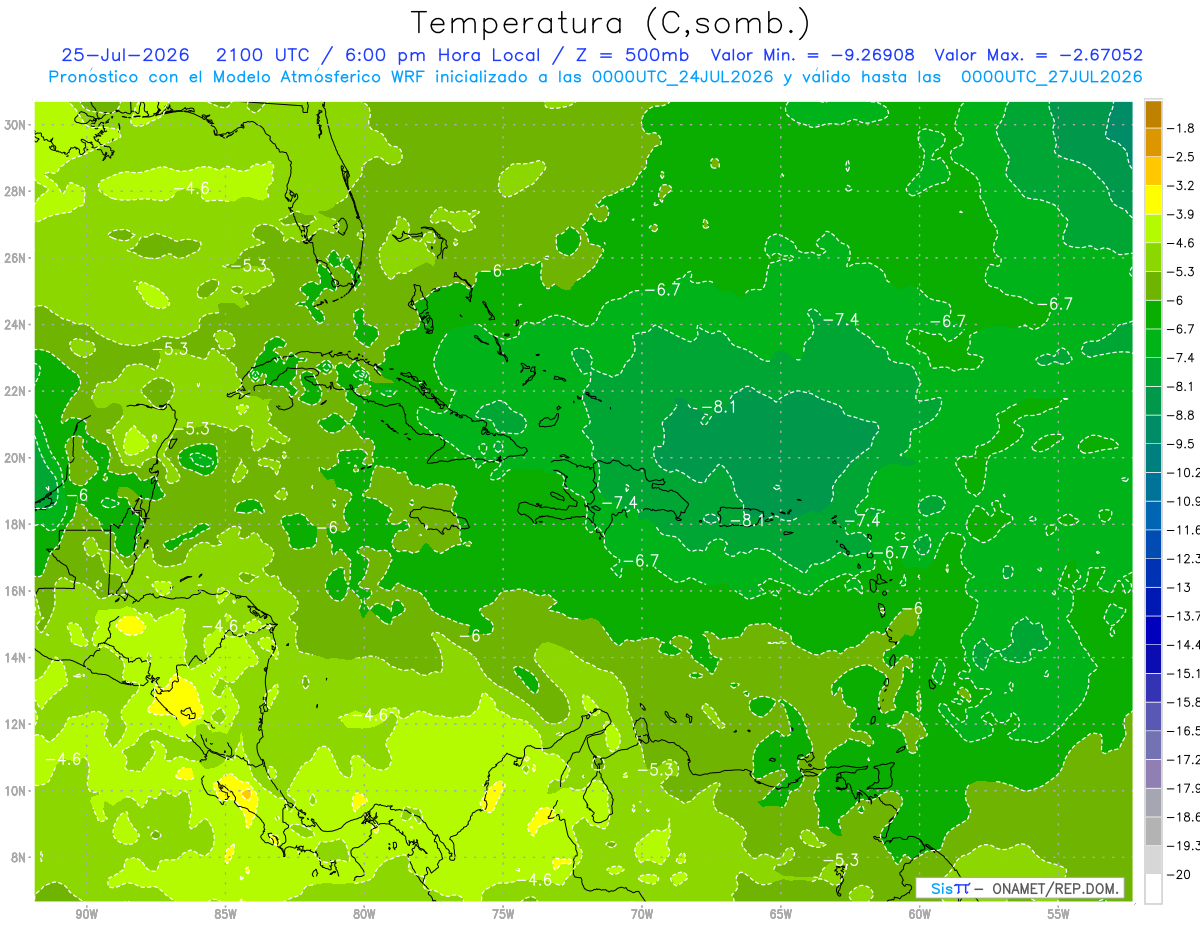Click the '85W' longitude axis label
The image size is (1200, 927).
pyautogui.click(x=225, y=914)
